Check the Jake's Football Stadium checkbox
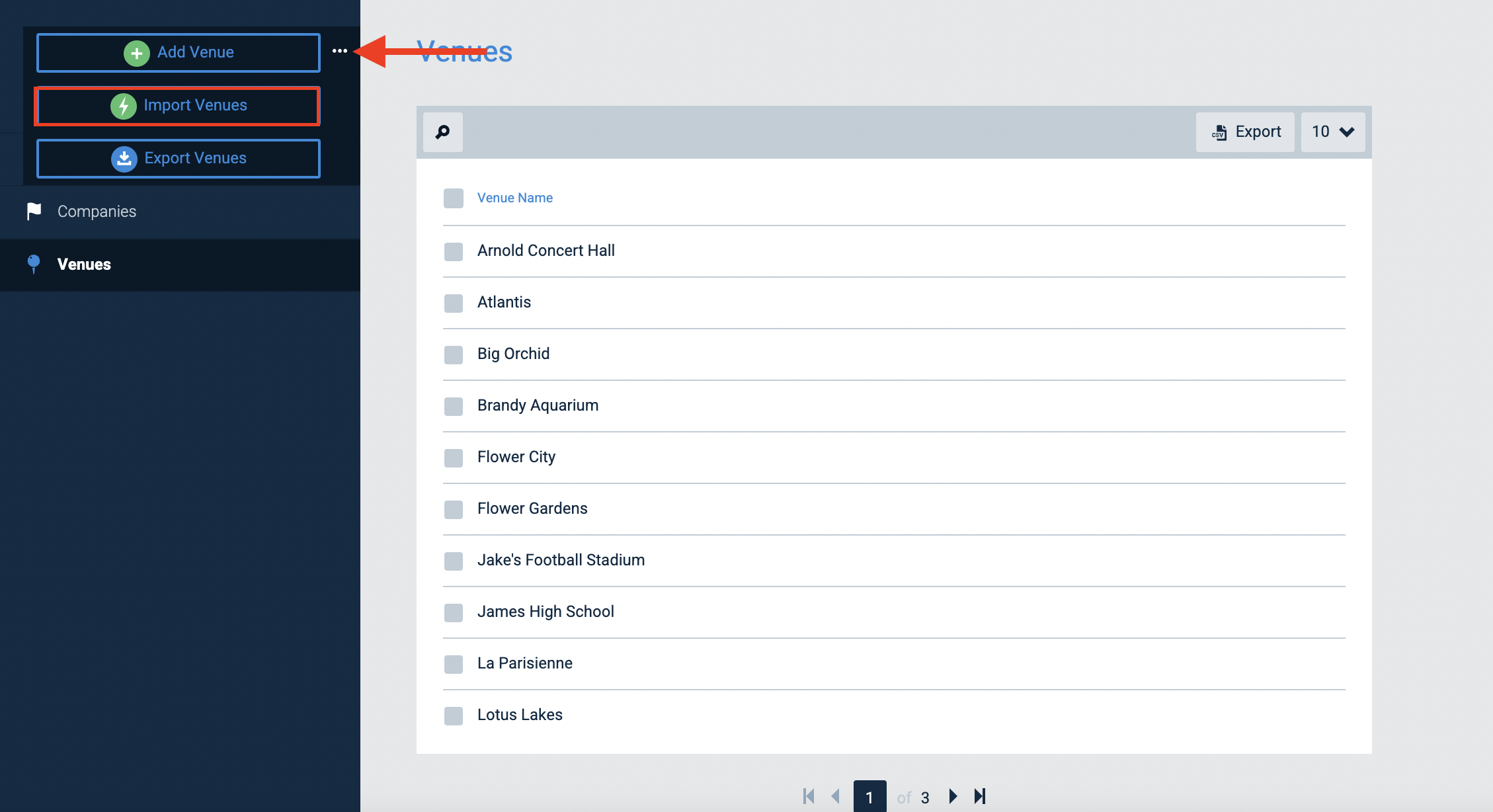 click(x=454, y=561)
